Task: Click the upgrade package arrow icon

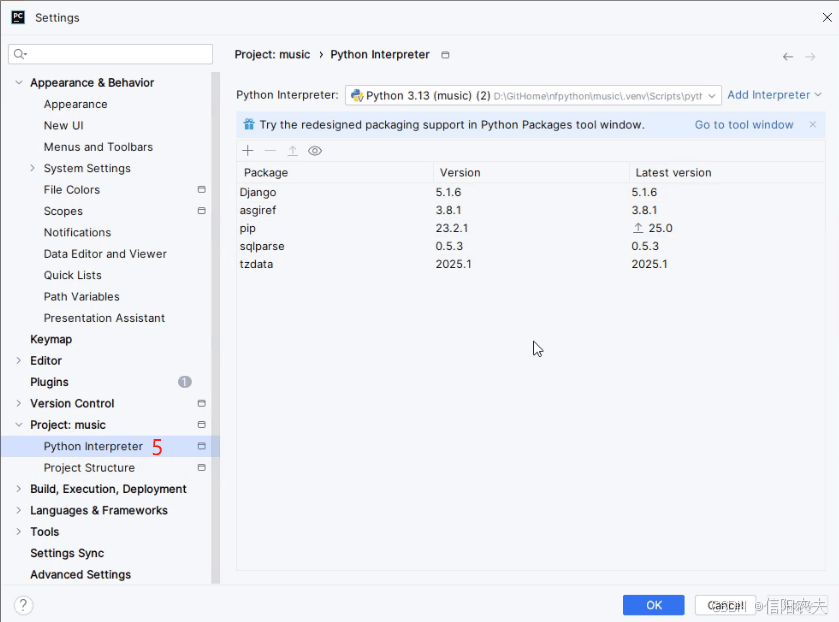Action: tap(293, 151)
